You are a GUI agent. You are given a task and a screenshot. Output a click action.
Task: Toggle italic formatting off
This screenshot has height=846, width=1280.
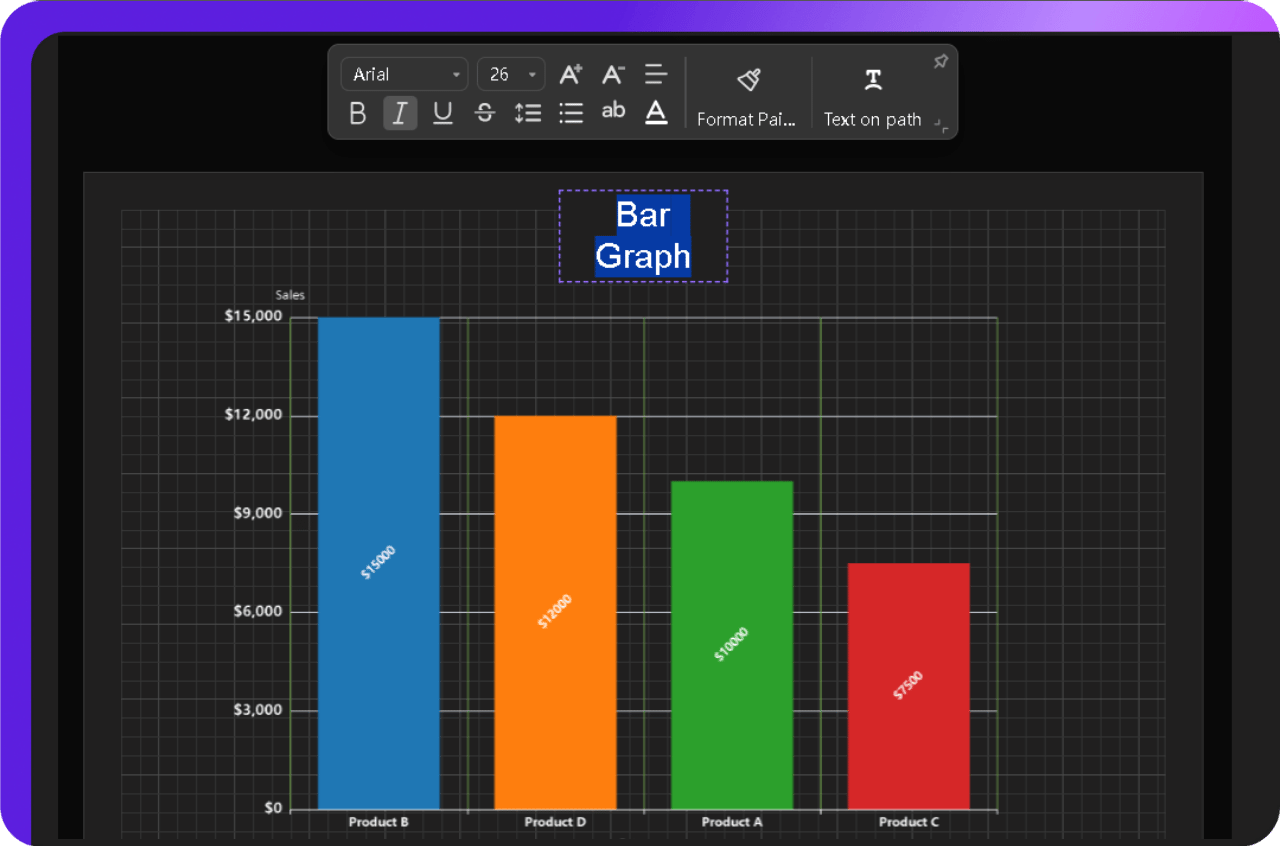400,113
